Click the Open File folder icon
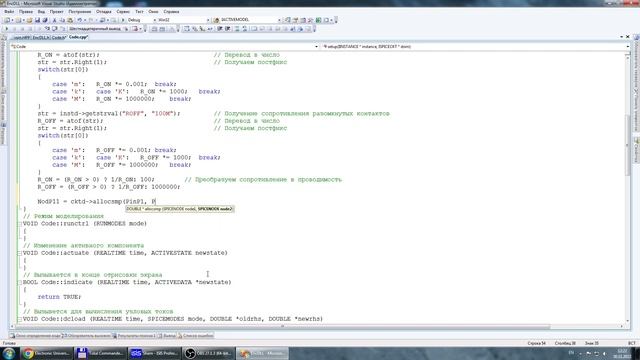 click(x=29, y=20)
